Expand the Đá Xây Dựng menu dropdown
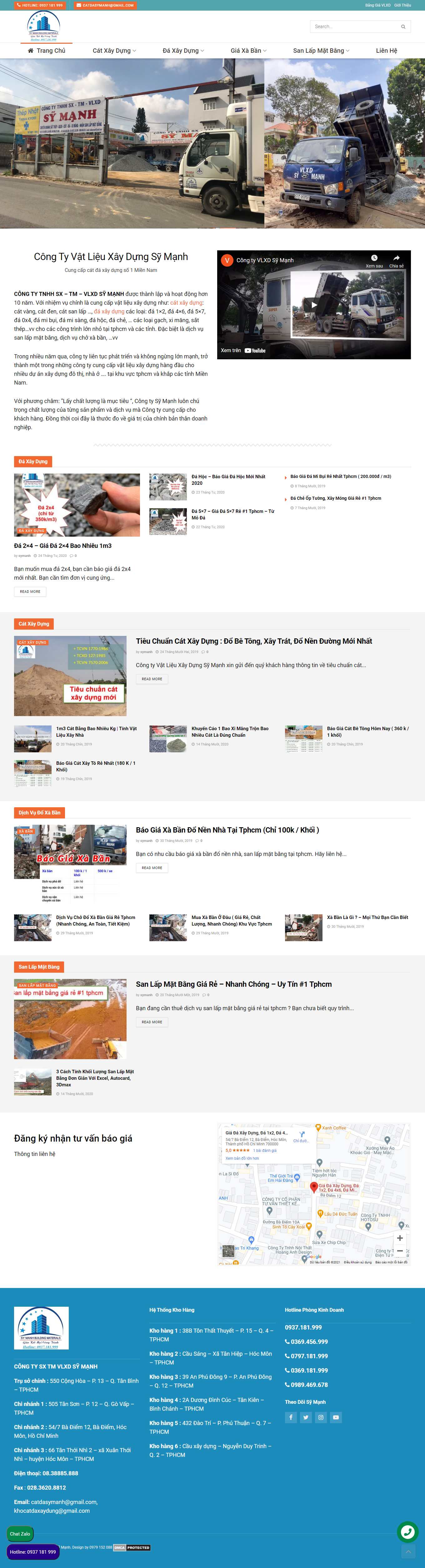The width and height of the screenshot is (425, 1568). (183, 51)
